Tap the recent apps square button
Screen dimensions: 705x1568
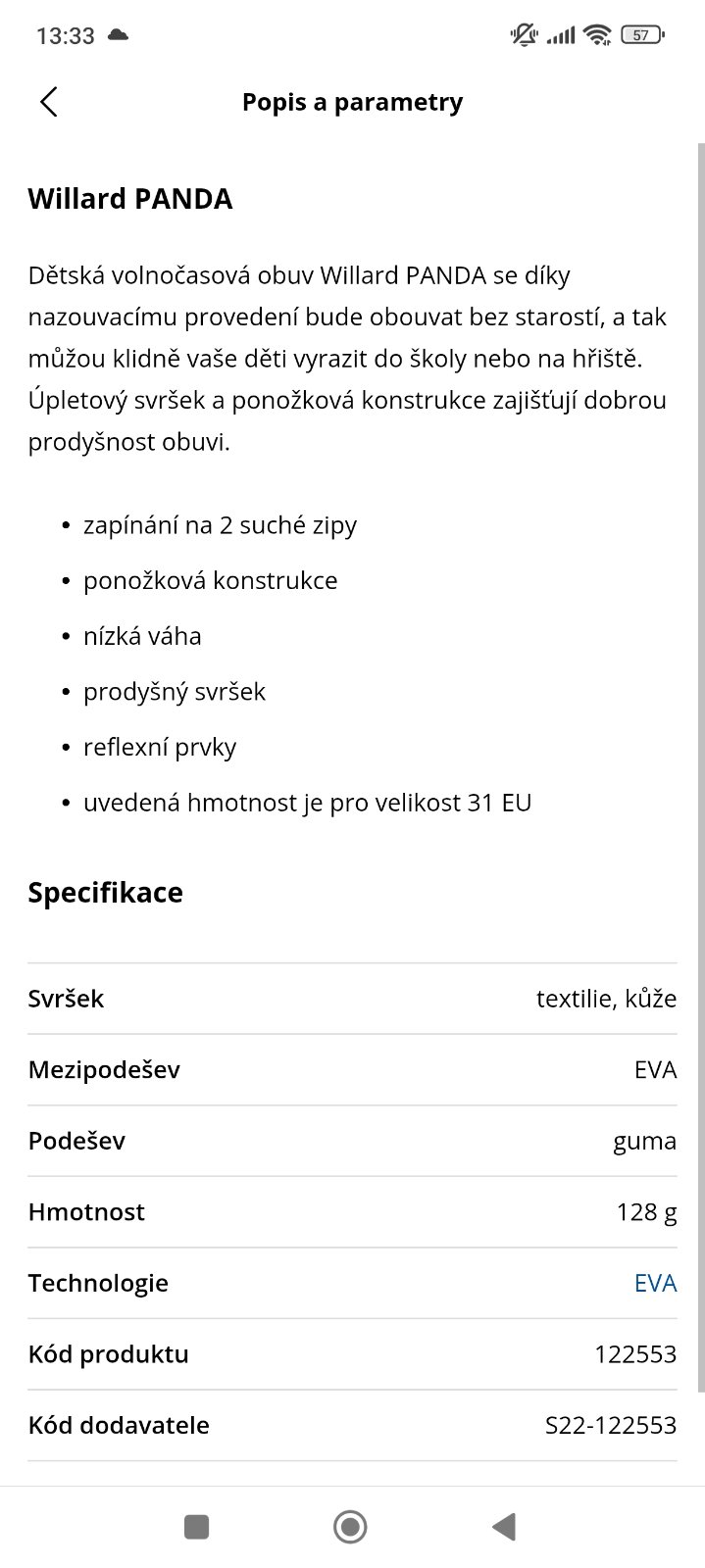coord(197,1527)
